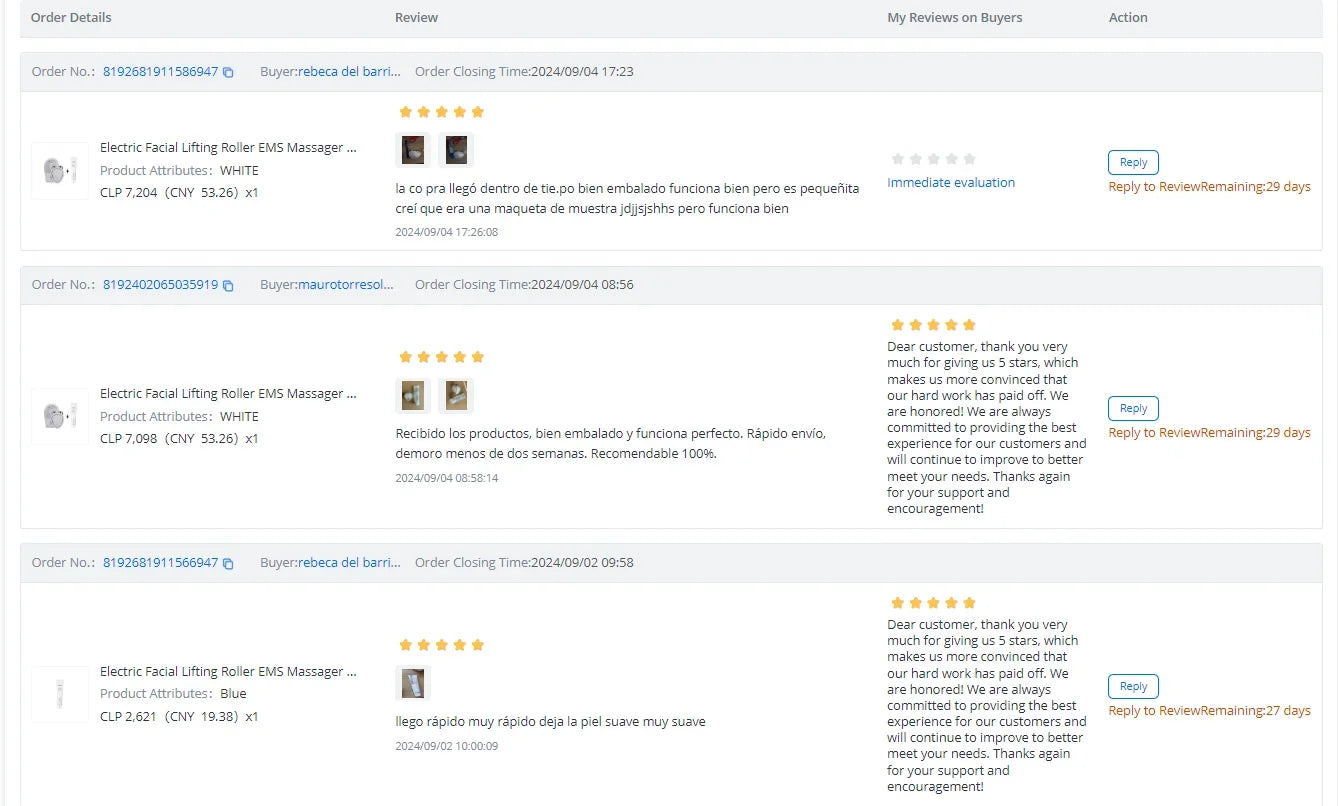The image size is (1338, 806).
Task: Copy order number 8192681911566947
Action: point(228,563)
